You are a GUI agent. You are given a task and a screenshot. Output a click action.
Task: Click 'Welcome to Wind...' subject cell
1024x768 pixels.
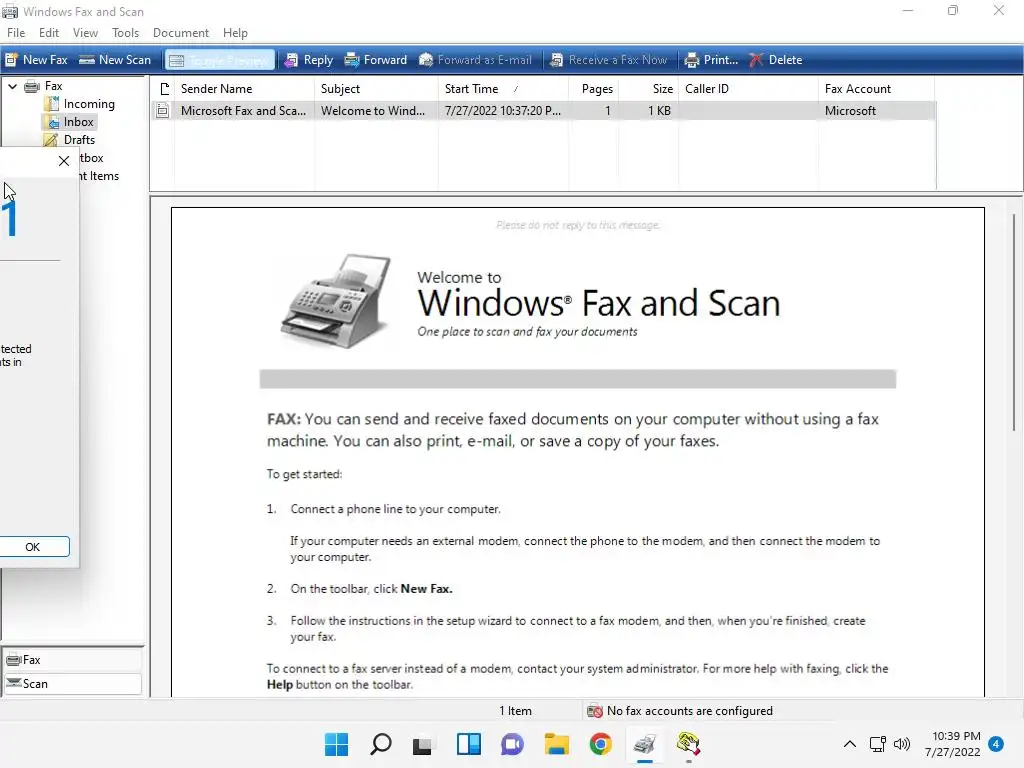tap(373, 111)
